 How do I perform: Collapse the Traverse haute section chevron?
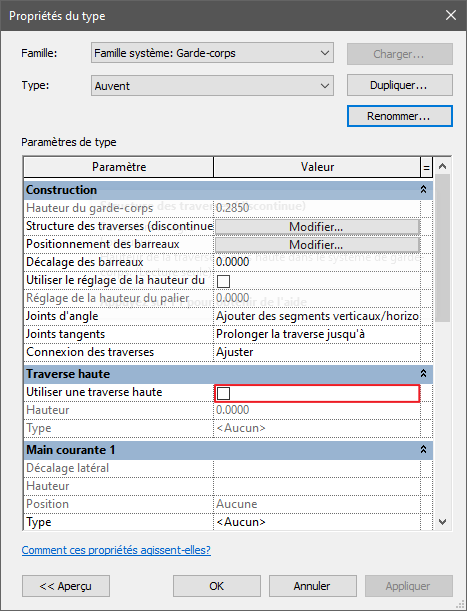[423, 374]
